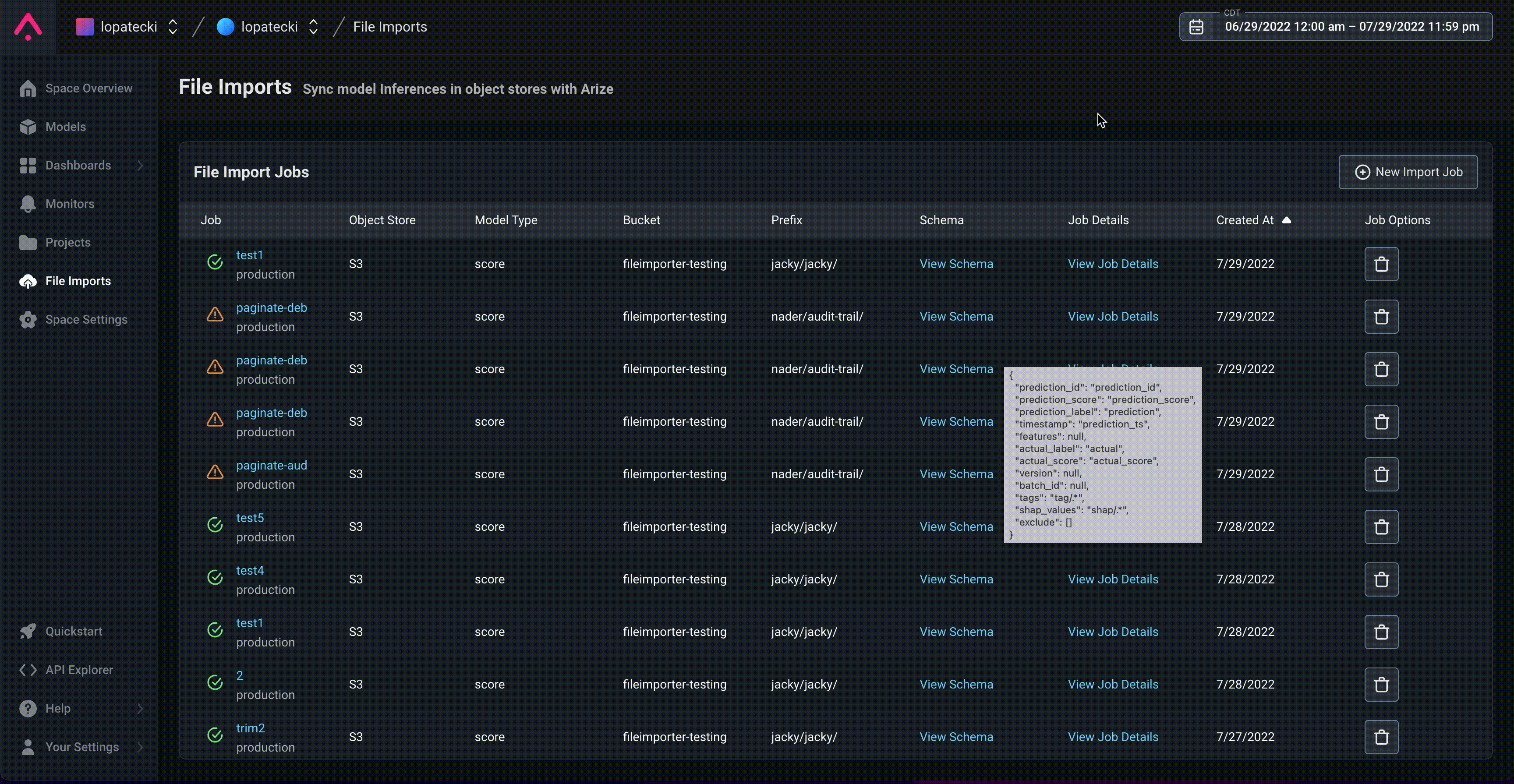
Task: Click the New Import Job button
Action: point(1408,172)
